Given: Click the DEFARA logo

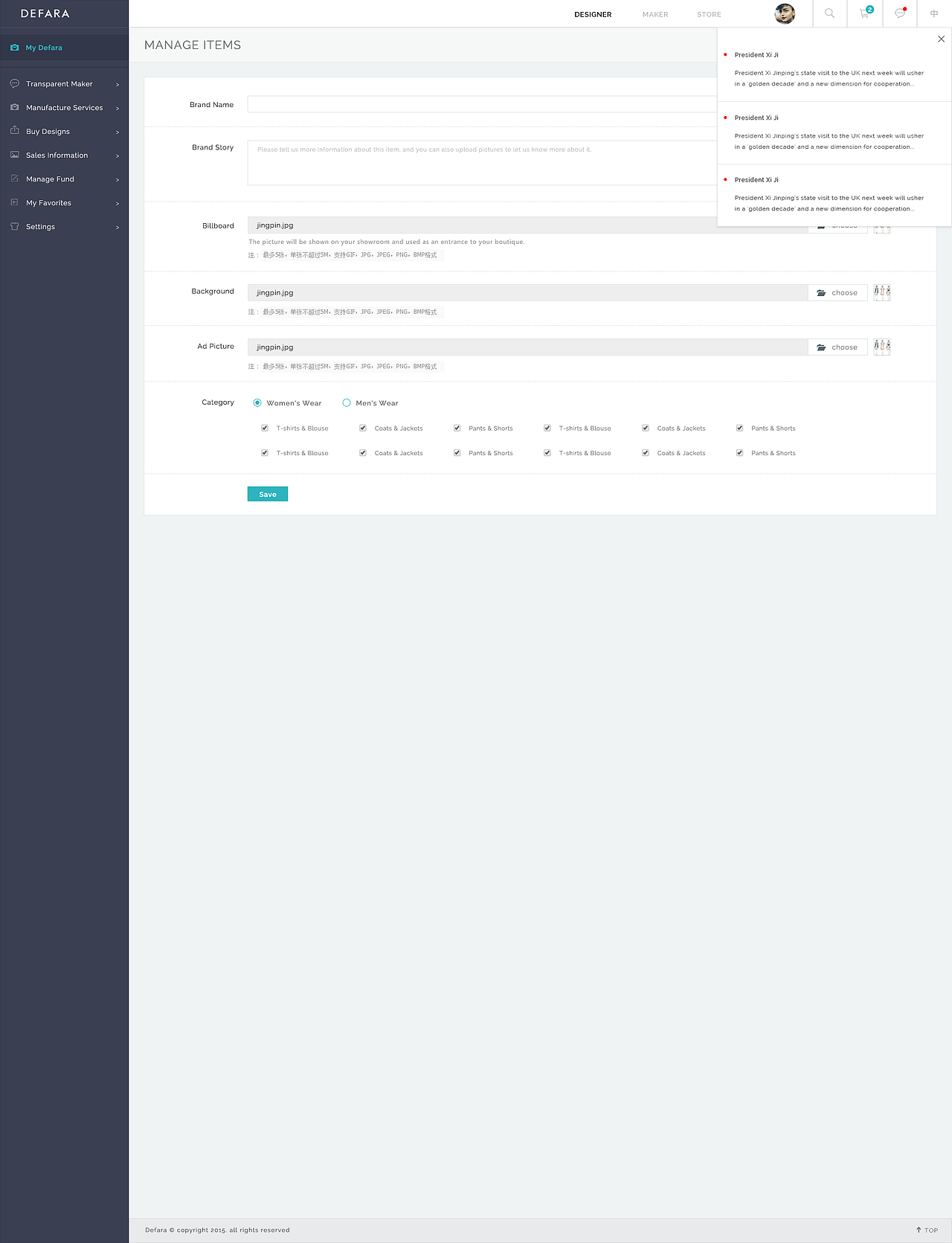Looking at the screenshot, I should (x=45, y=13).
